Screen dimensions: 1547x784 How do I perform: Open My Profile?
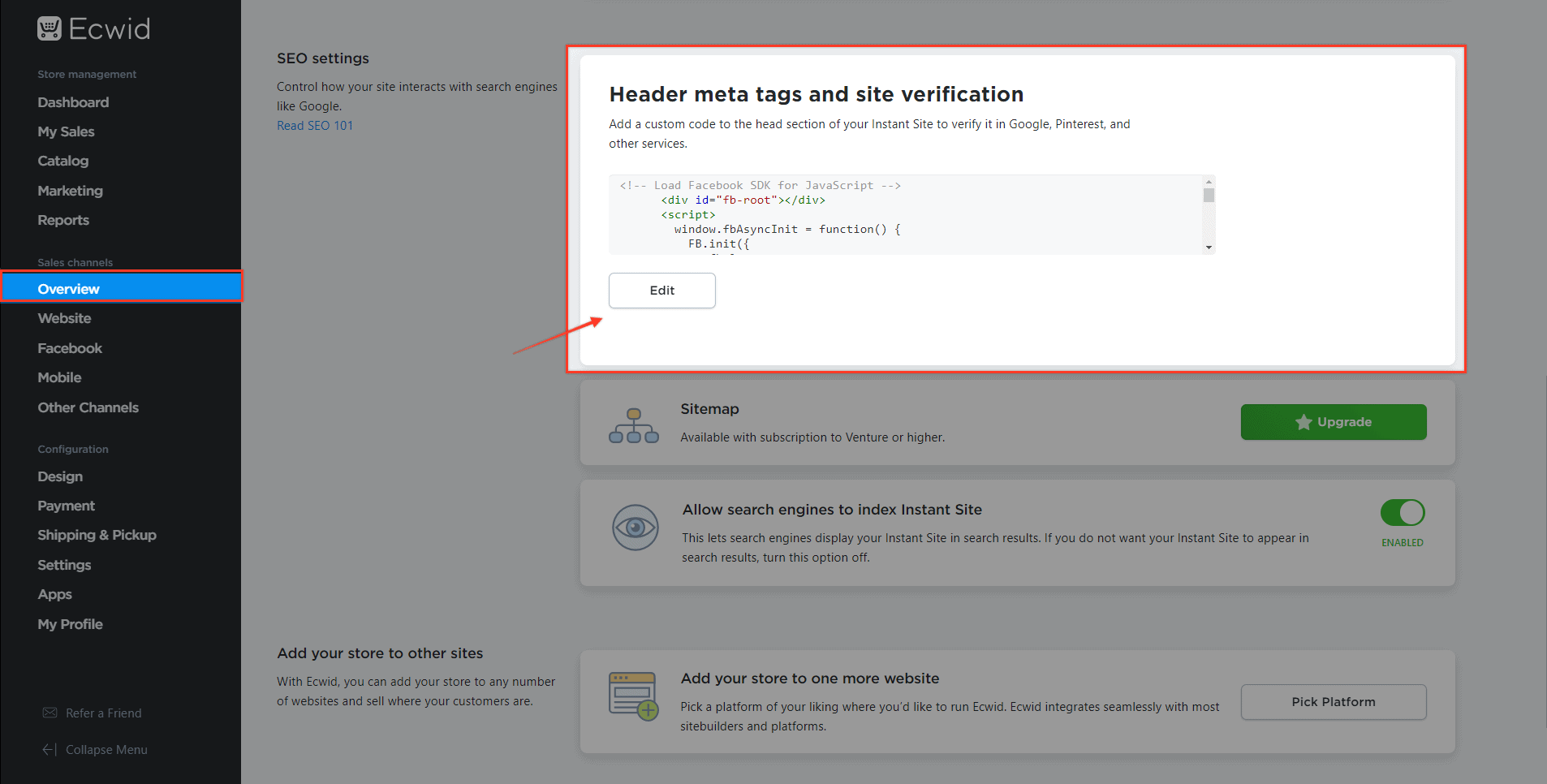click(70, 624)
